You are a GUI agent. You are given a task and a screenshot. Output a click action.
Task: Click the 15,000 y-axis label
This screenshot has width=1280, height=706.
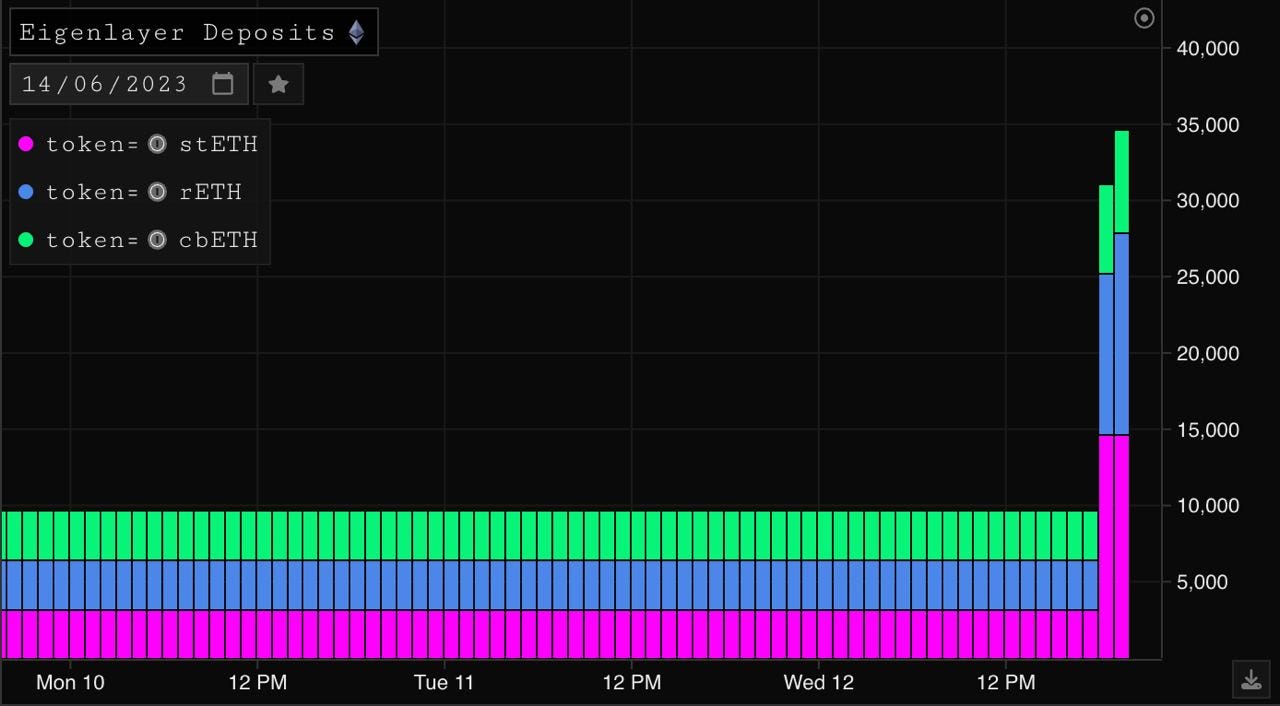pos(1207,430)
